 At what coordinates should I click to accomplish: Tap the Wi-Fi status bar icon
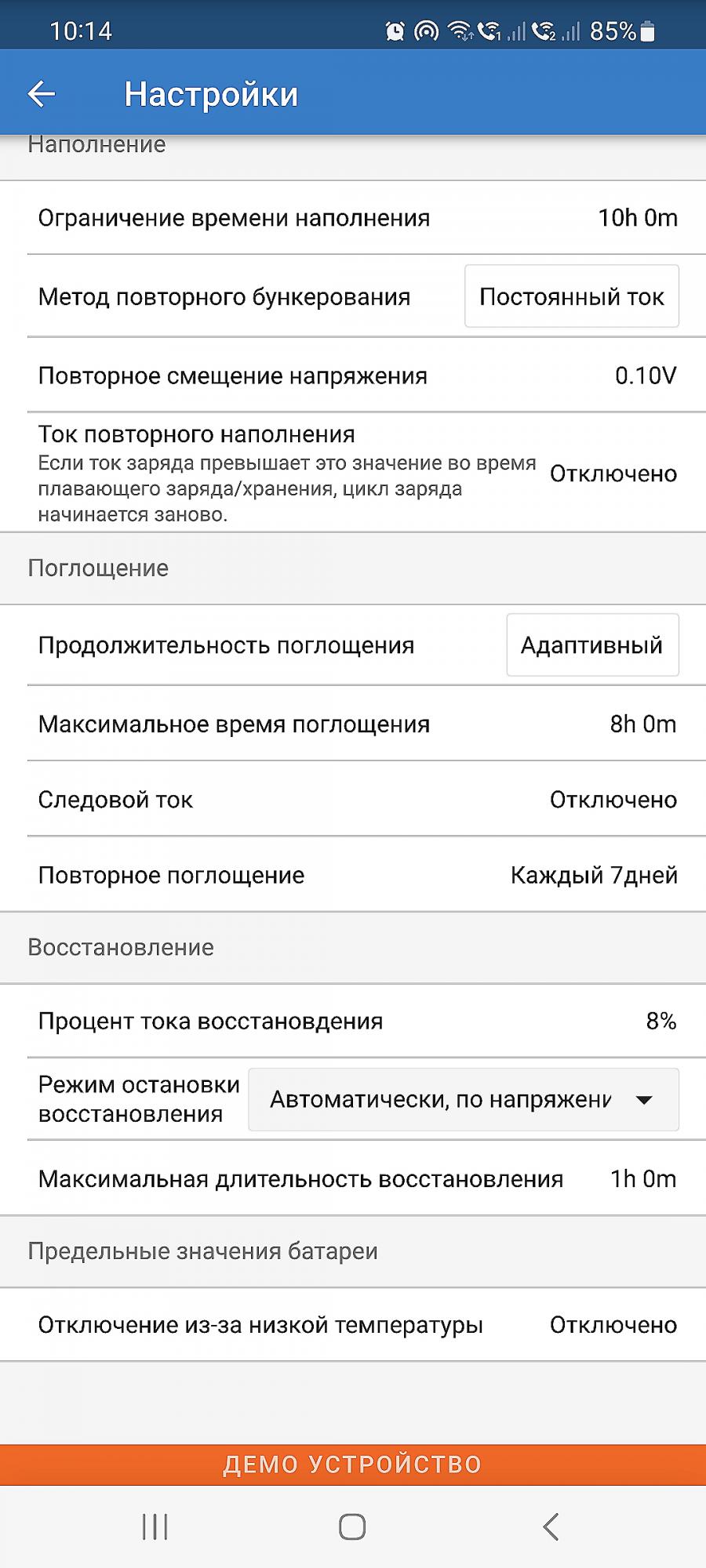460,31
